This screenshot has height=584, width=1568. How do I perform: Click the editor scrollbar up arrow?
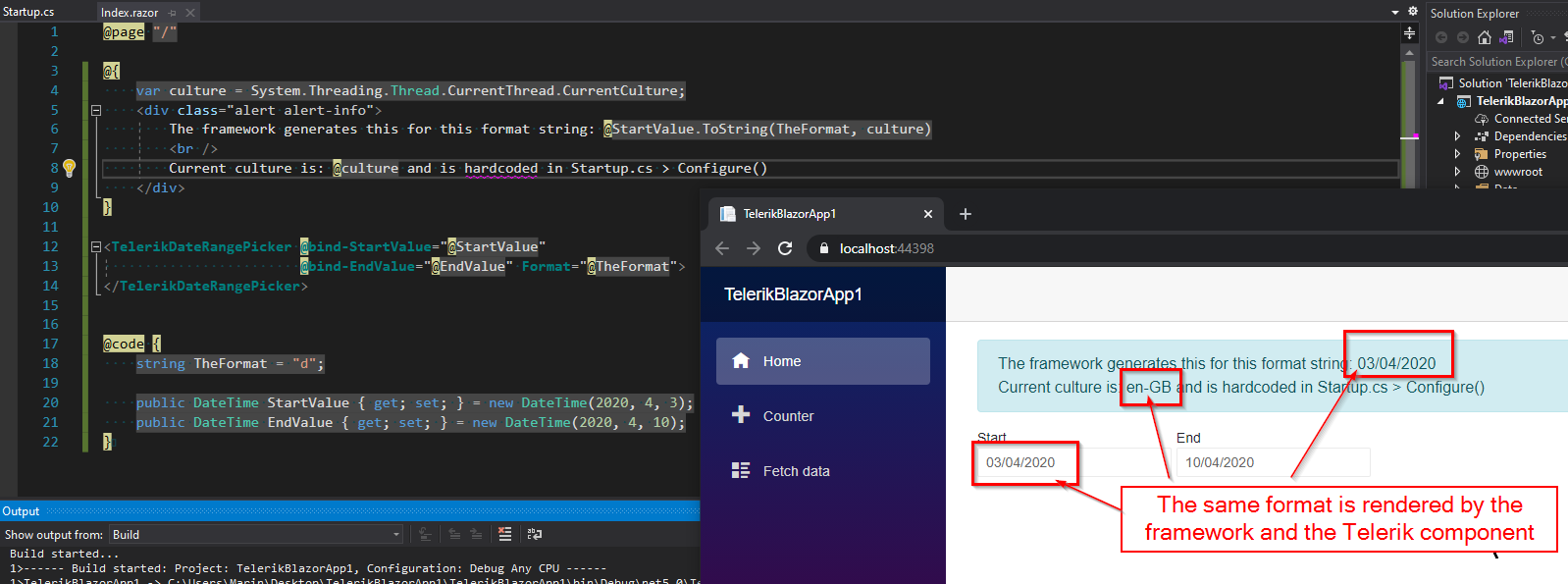click(1410, 52)
